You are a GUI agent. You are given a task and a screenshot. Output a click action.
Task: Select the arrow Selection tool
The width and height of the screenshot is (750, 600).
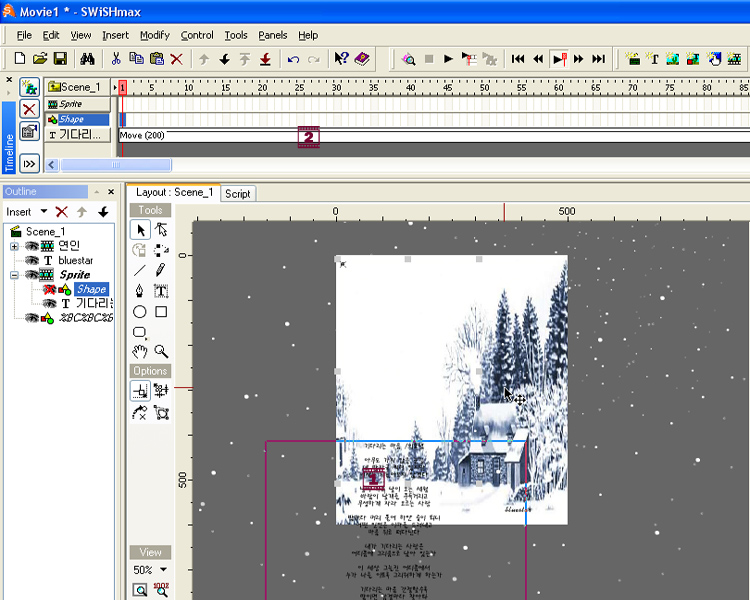141,230
